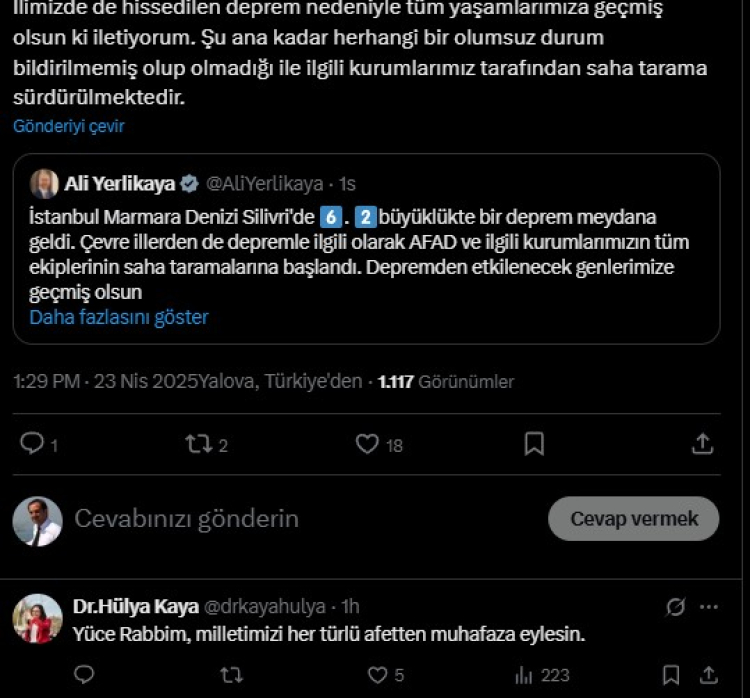The image size is (750, 698).
Task: Open the @AliYerlikaya handle in quoted post
Action: point(264,184)
